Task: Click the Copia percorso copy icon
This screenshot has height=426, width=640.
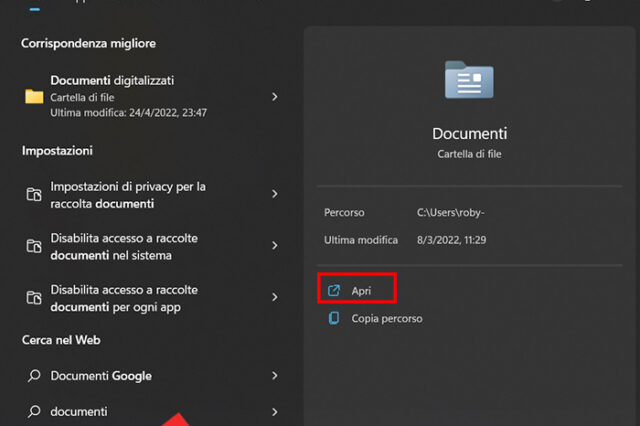Action: [334, 318]
